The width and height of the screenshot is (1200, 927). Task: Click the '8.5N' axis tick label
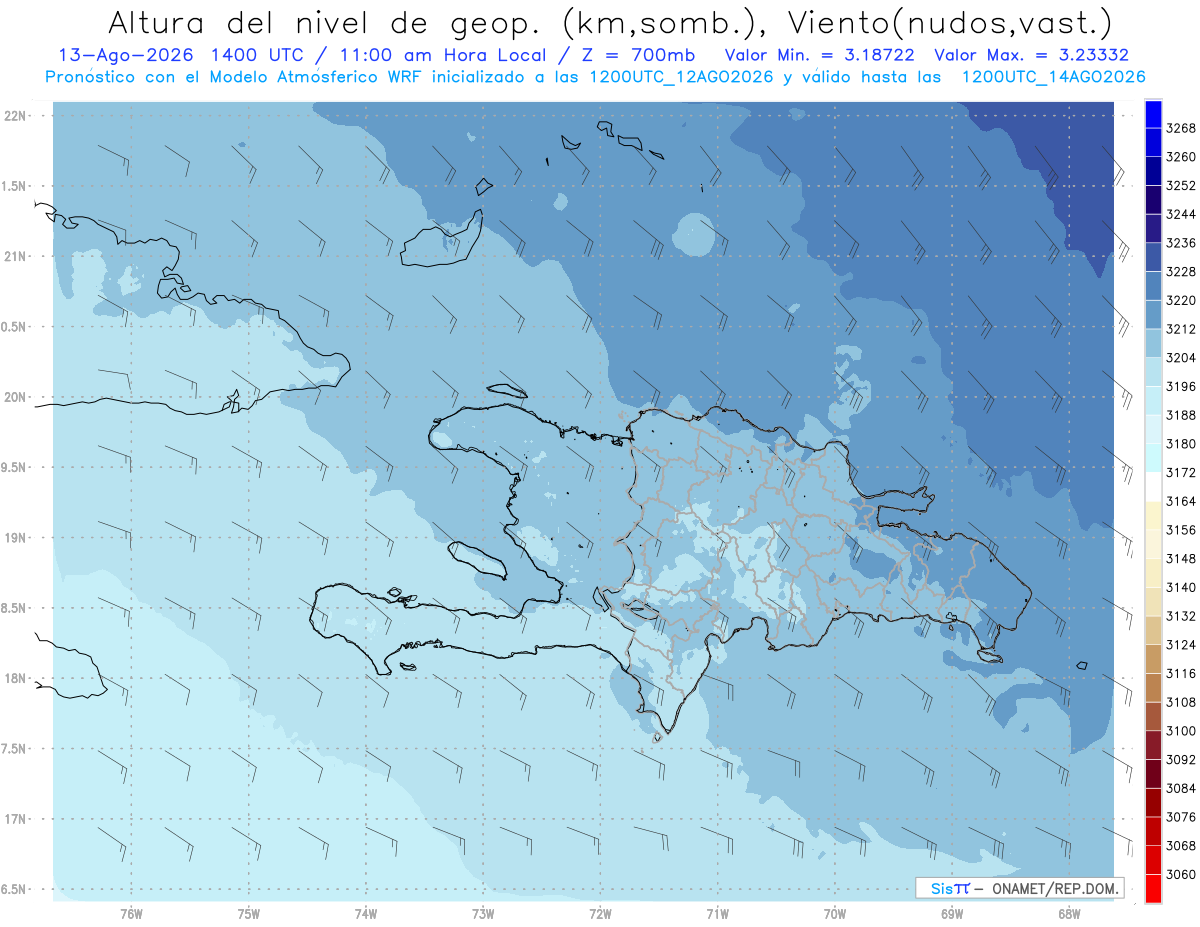tap(14, 609)
